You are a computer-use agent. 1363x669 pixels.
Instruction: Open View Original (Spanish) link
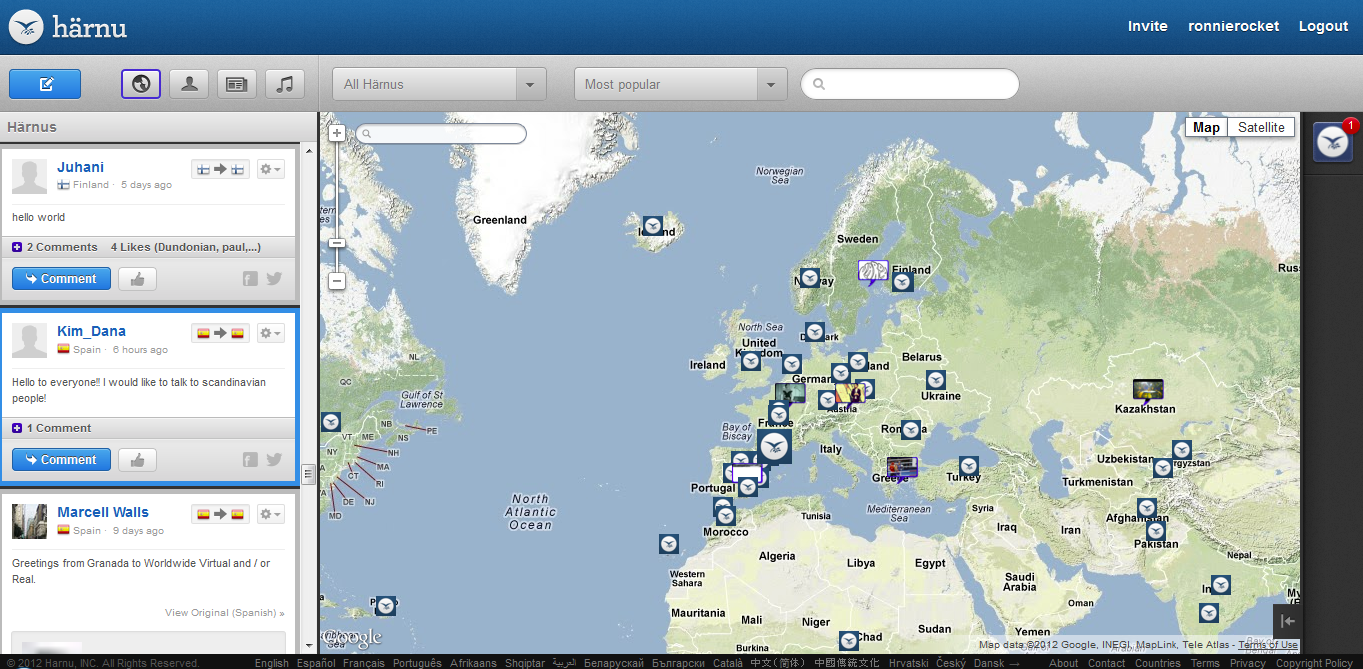pos(224,613)
